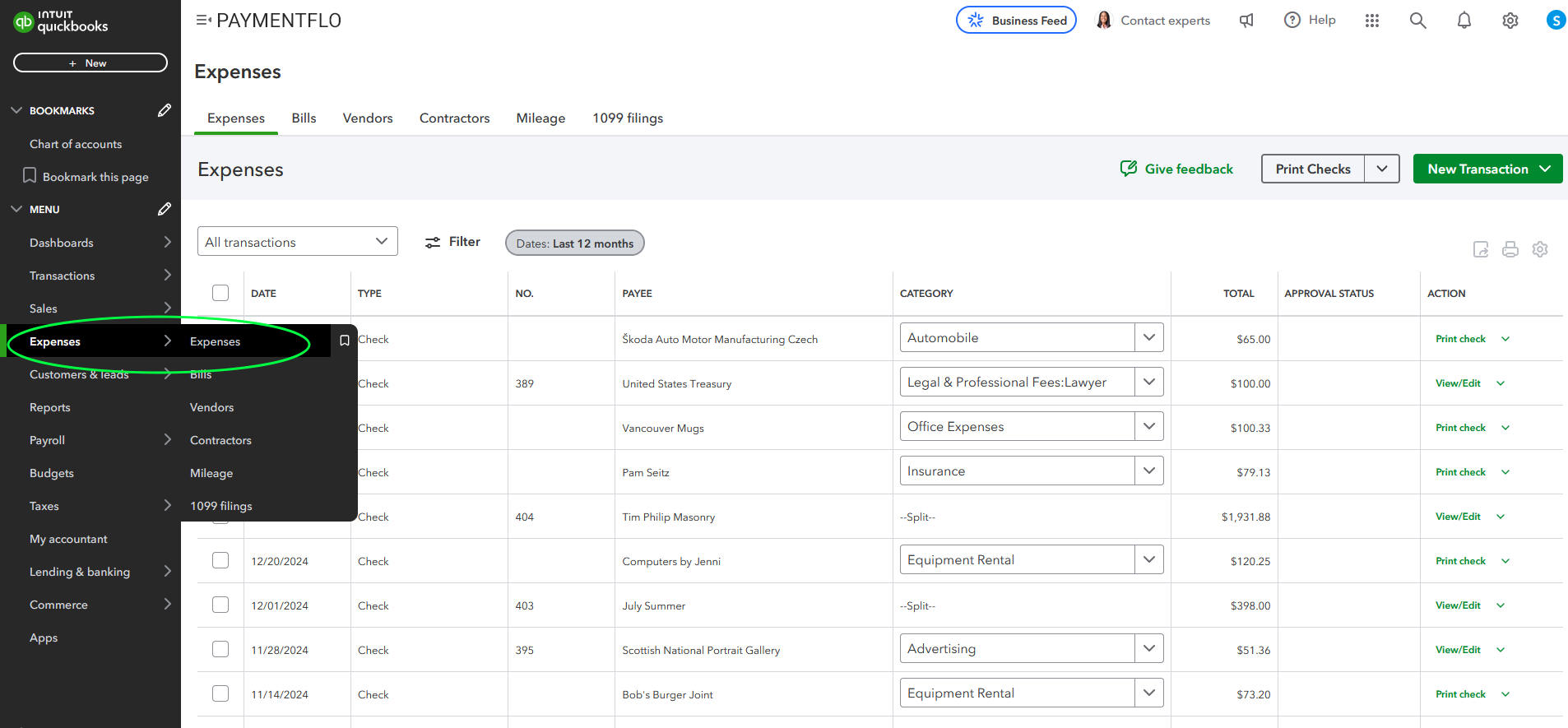Image resolution: width=1568 pixels, height=728 pixels.
Task: Check the Scottish National Portrait Gallery row checkbox
Action: [x=220, y=649]
